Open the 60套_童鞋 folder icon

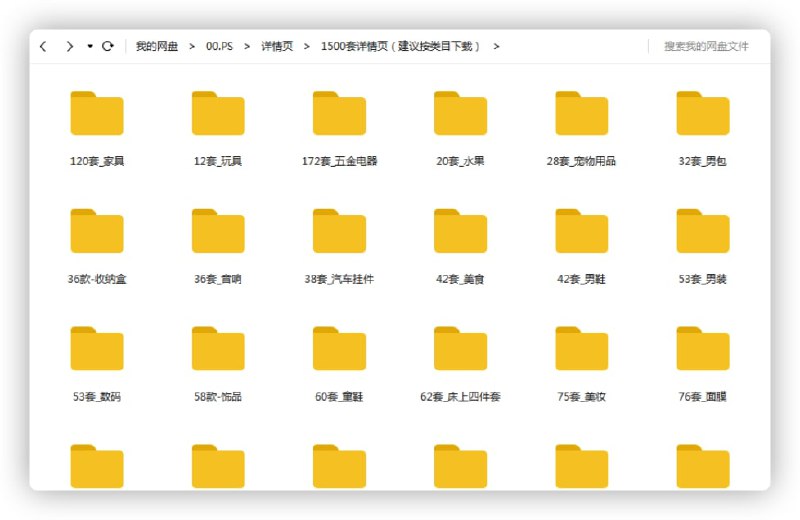pyautogui.click(x=339, y=349)
